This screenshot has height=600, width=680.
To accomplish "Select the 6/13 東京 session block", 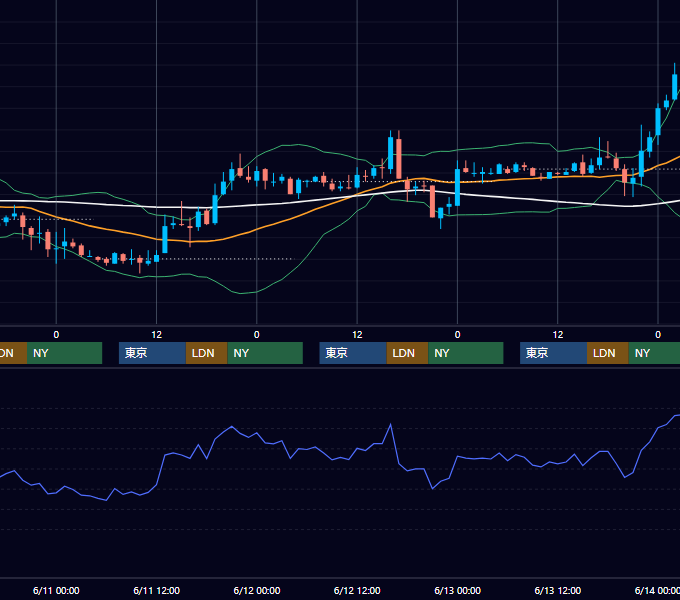I will tap(553, 353).
